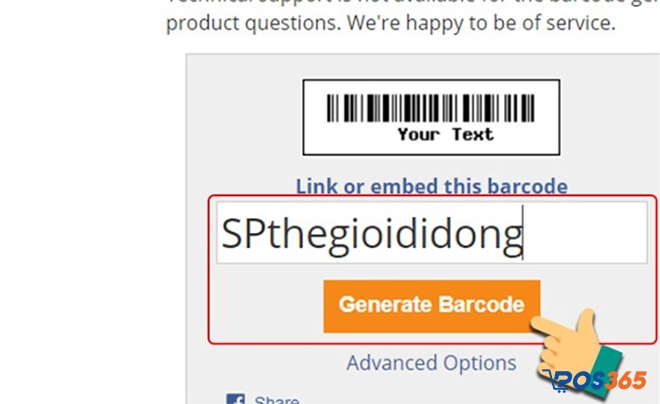Click the Share link beside Facebook icon
This screenshot has width=660, height=404.
pyautogui.click(x=276, y=400)
